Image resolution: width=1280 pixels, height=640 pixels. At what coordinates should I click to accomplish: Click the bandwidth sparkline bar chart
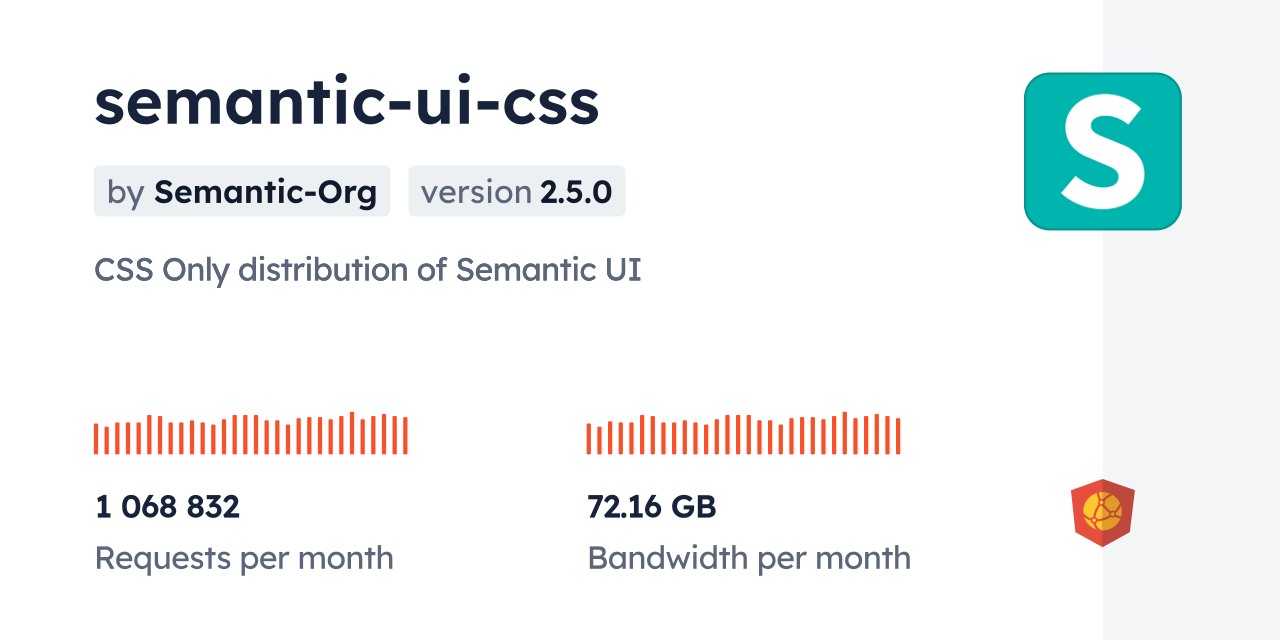(x=743, y=434)
